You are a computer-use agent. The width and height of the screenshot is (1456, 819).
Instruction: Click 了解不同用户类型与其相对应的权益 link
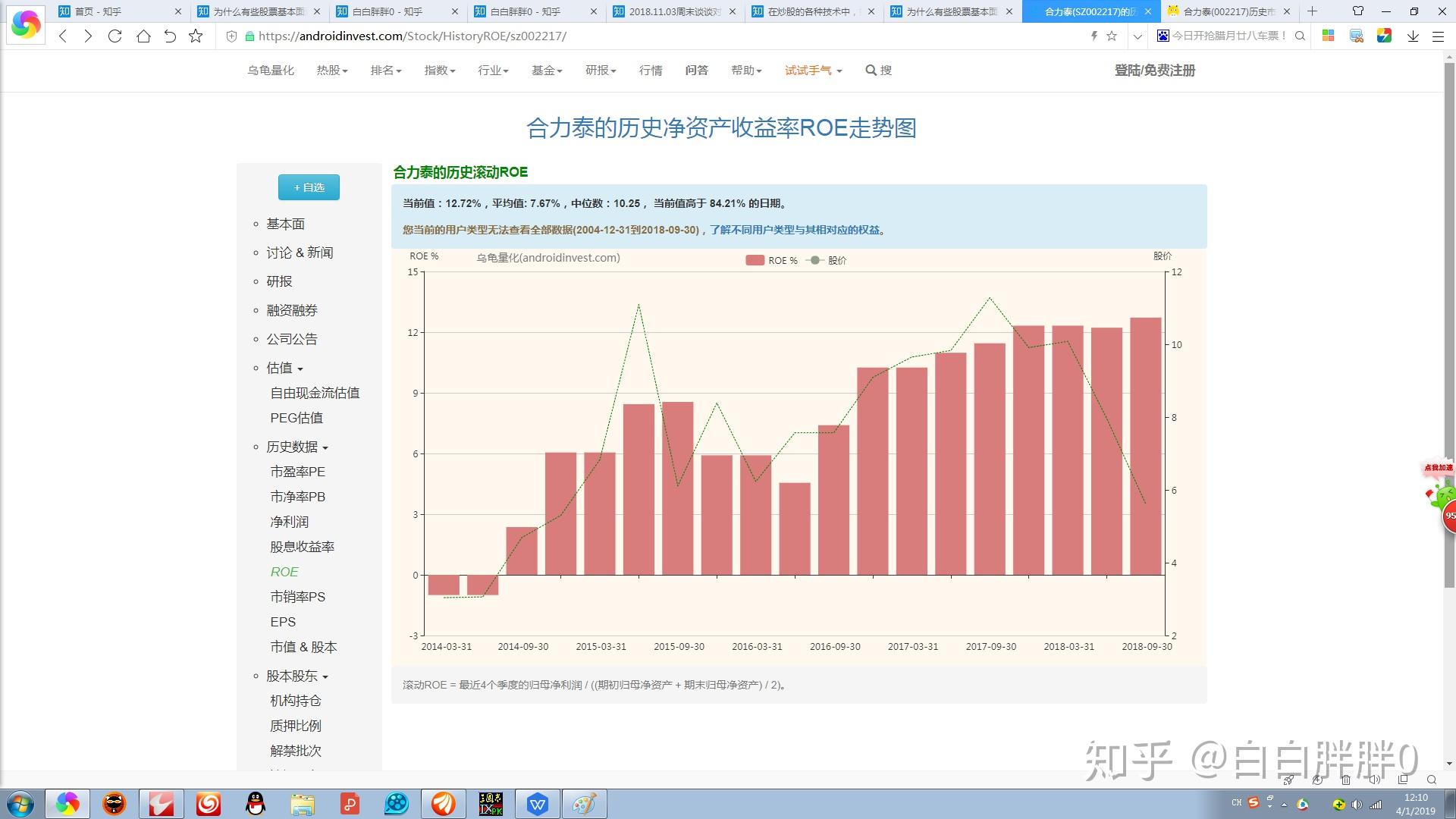[796, 230]
